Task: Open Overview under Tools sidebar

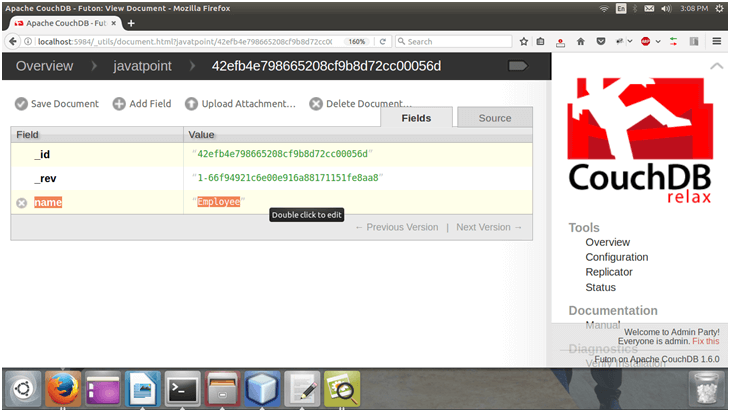Action: tap(608, 242)
